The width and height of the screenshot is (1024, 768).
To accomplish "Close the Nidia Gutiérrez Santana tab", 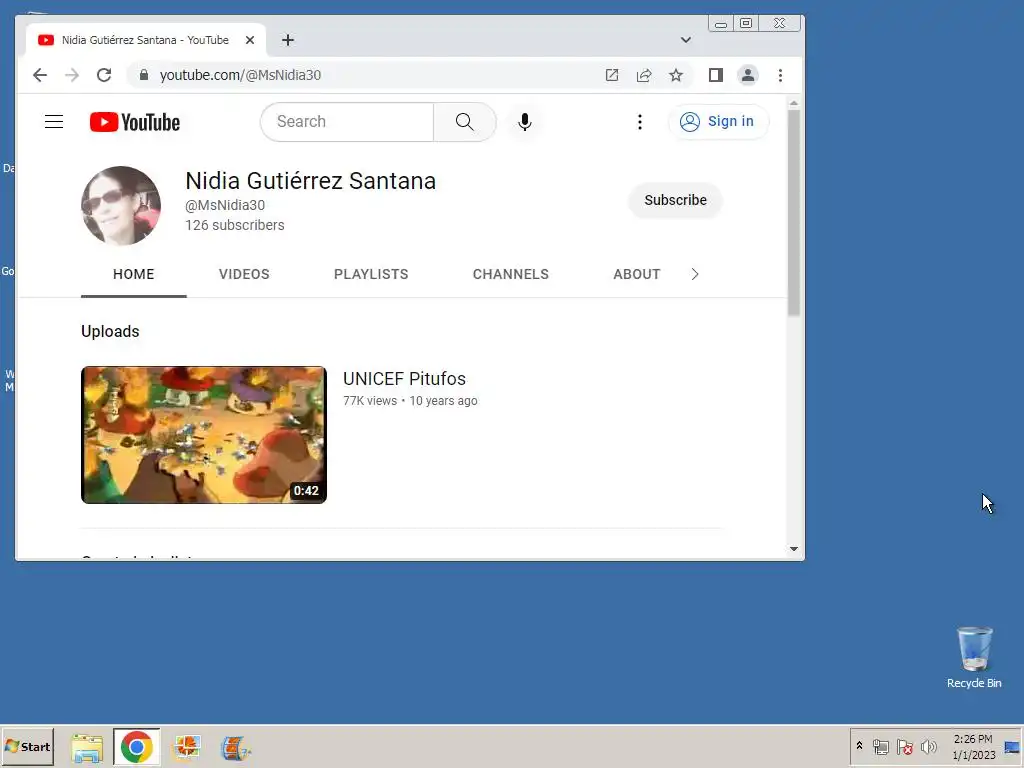I will point(249,40).
